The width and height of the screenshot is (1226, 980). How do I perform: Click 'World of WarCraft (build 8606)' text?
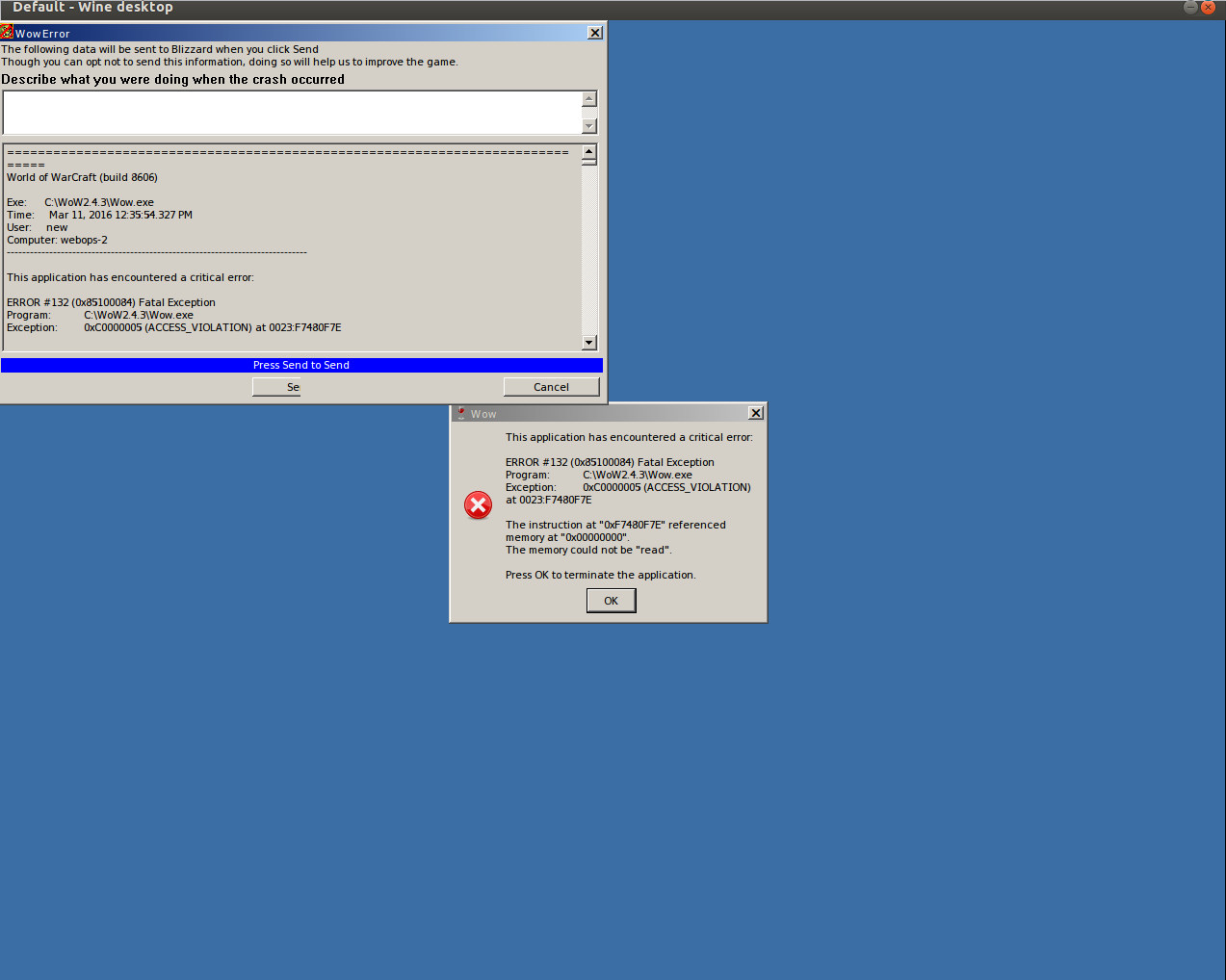[x=82, y=177]
